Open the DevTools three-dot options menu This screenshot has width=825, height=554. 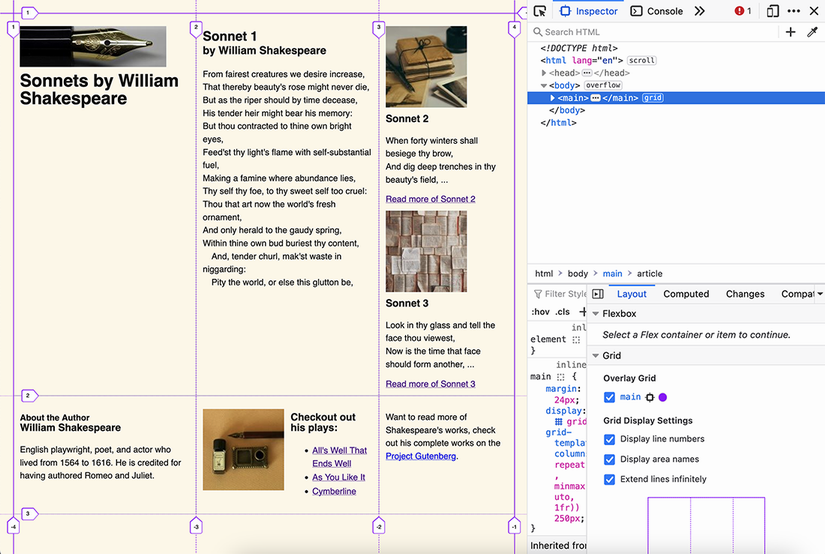(x=794, y=11)
